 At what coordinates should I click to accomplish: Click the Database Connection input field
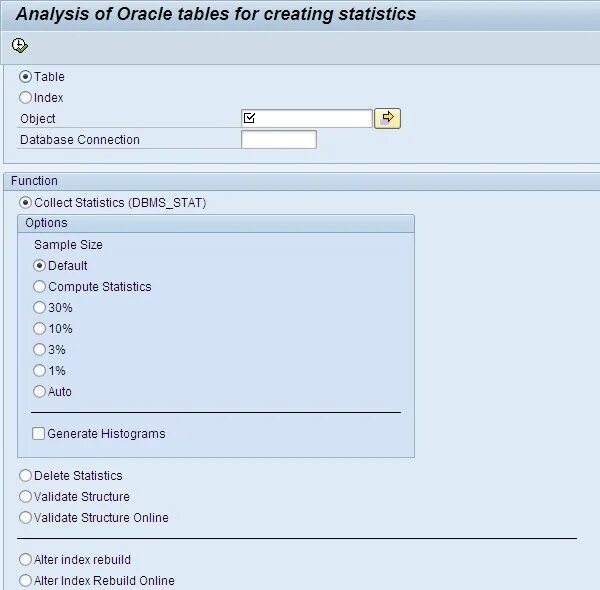tap(279, 139)
